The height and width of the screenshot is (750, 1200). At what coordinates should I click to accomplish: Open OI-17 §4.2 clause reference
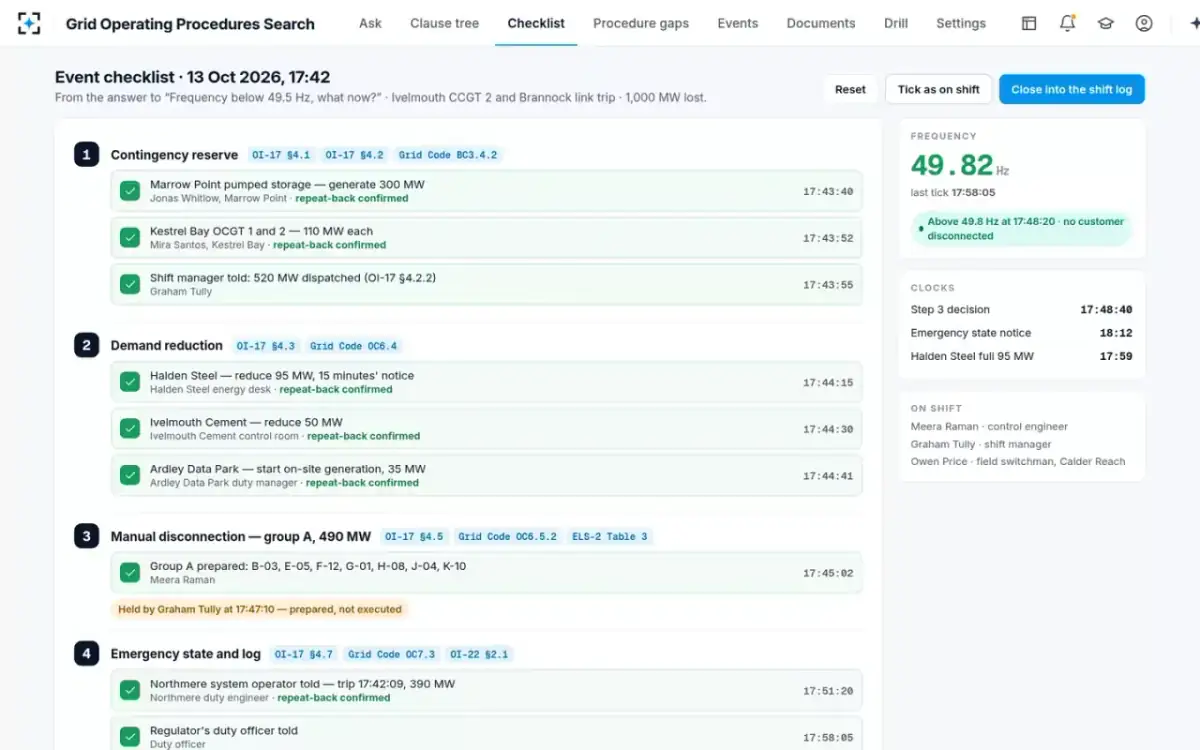click(x=354, y=155)
